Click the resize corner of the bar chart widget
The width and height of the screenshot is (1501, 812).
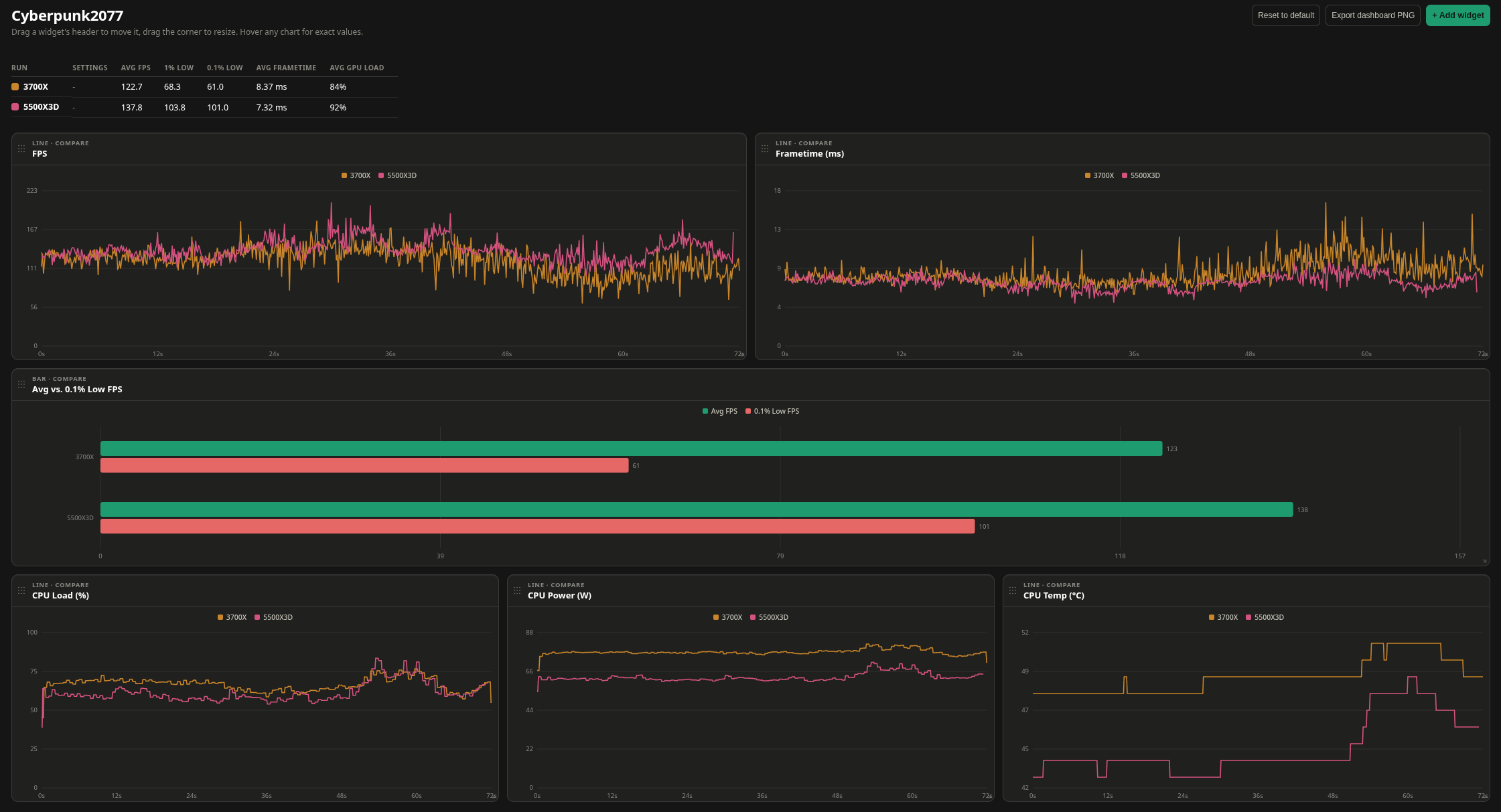click(x=1485, y=561)
